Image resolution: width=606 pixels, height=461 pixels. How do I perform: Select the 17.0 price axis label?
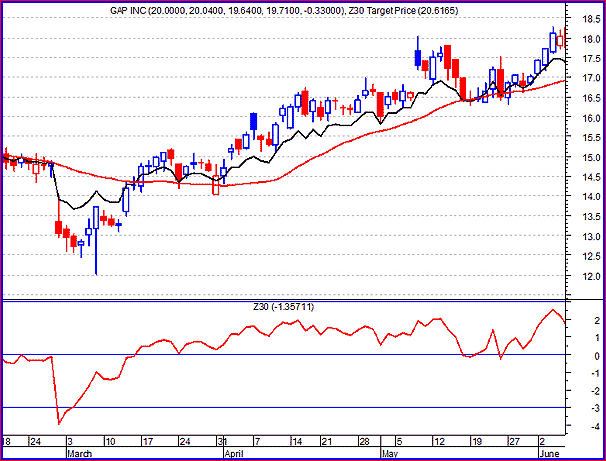point(589,78)
